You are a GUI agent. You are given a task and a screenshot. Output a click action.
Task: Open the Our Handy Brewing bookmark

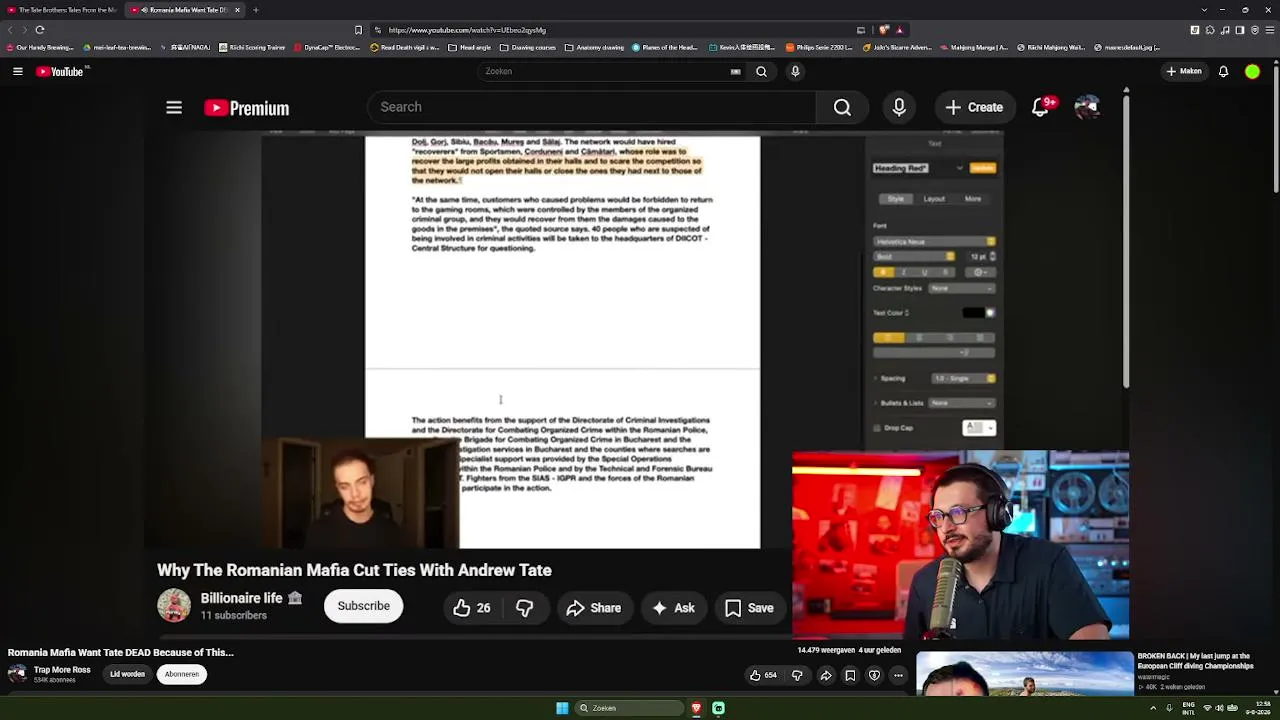click(40, 47)
